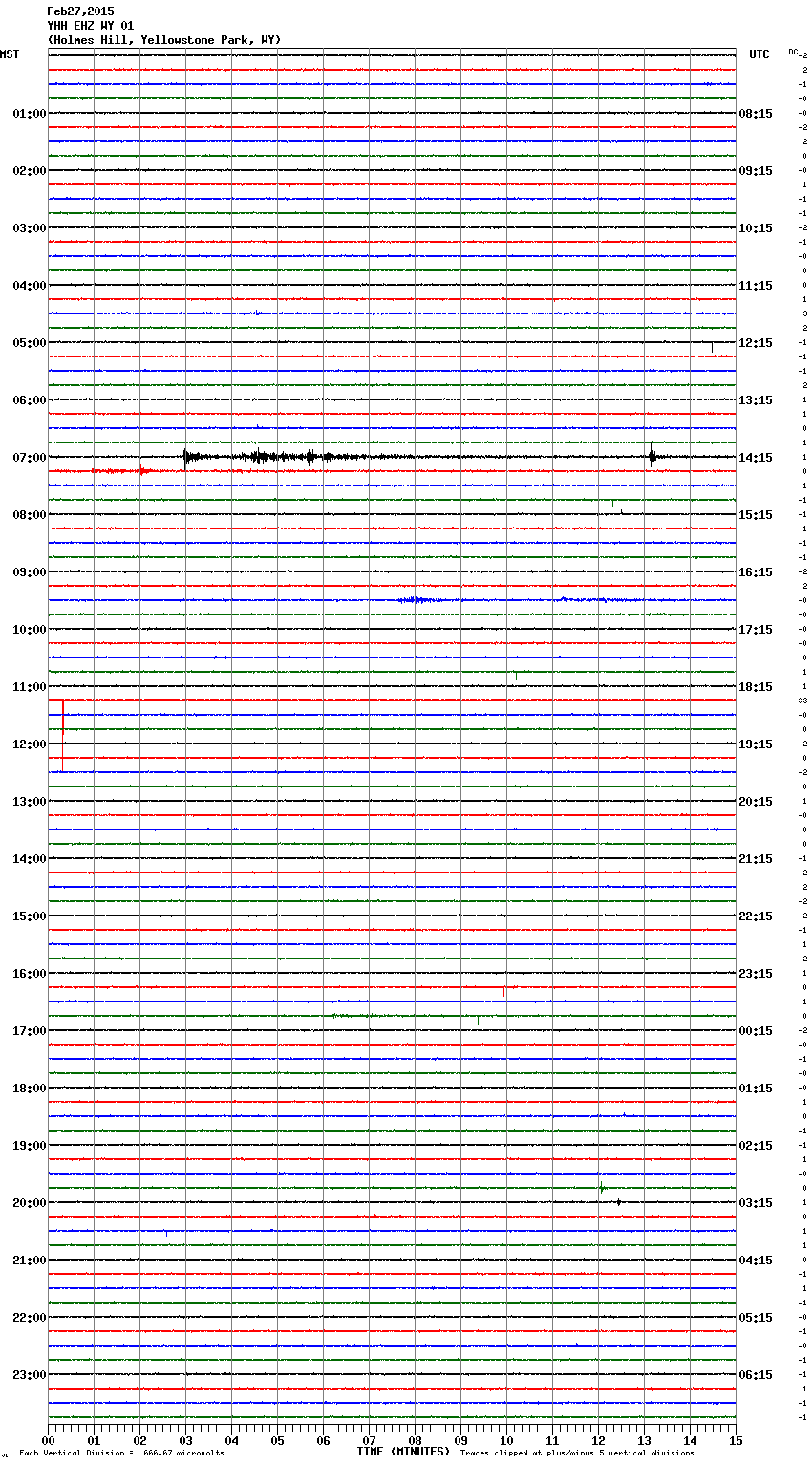Select the 09:00 MST time label
This screenshot has width=812, height=1466.
tap(30, 572)
